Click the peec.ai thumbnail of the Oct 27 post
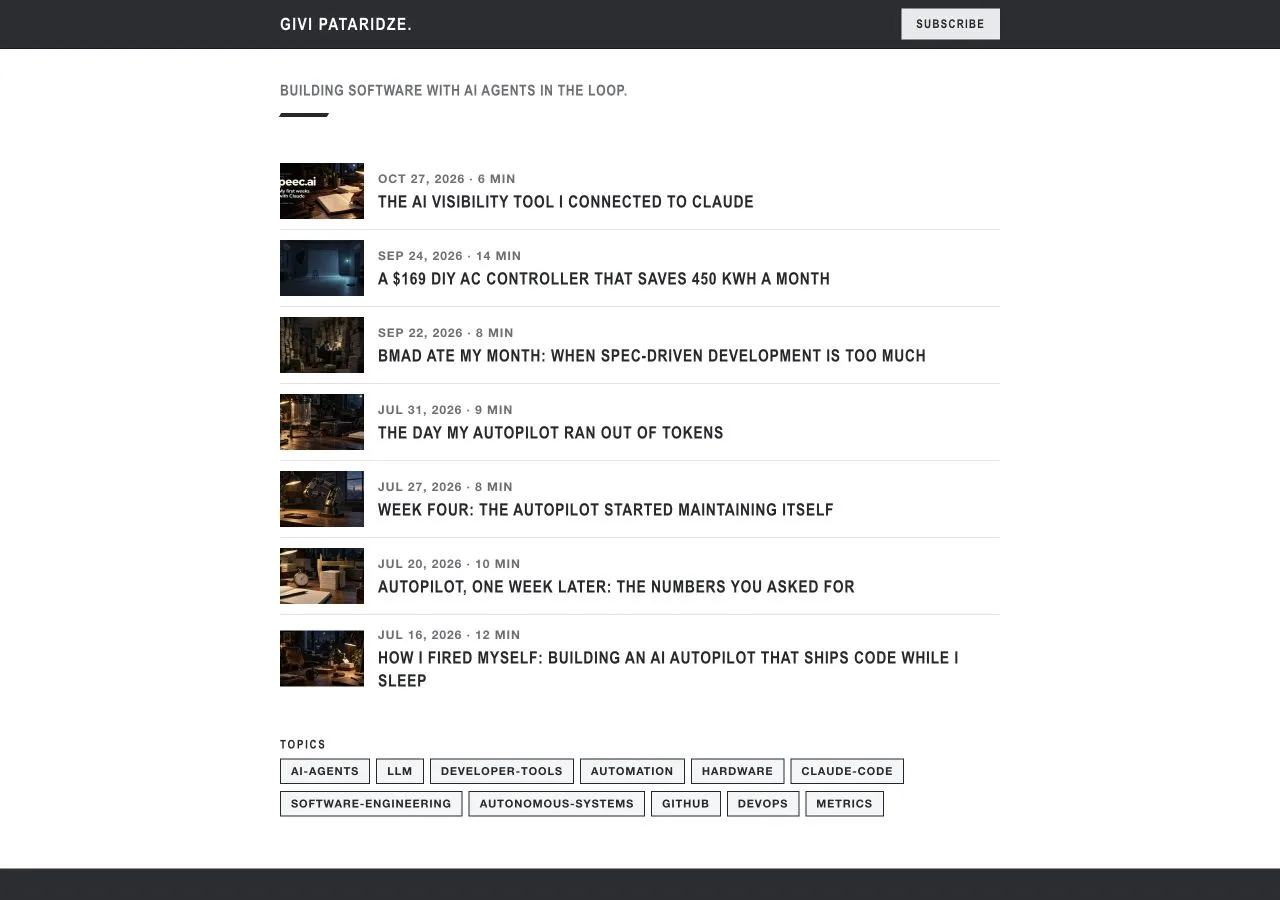 click(322, 191)
